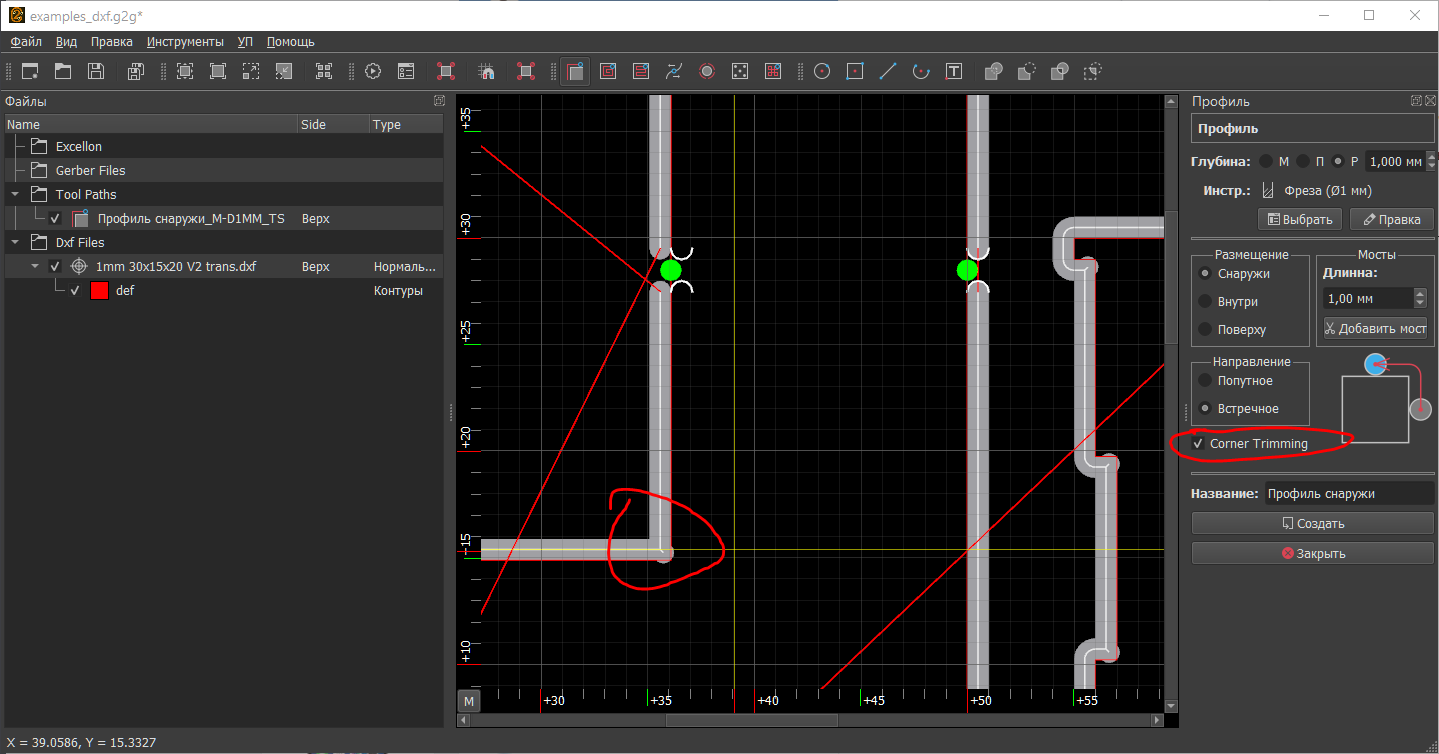Select the Profile toolpath tool
This screenshot has height=754, width=1439.
pos(575,71)
